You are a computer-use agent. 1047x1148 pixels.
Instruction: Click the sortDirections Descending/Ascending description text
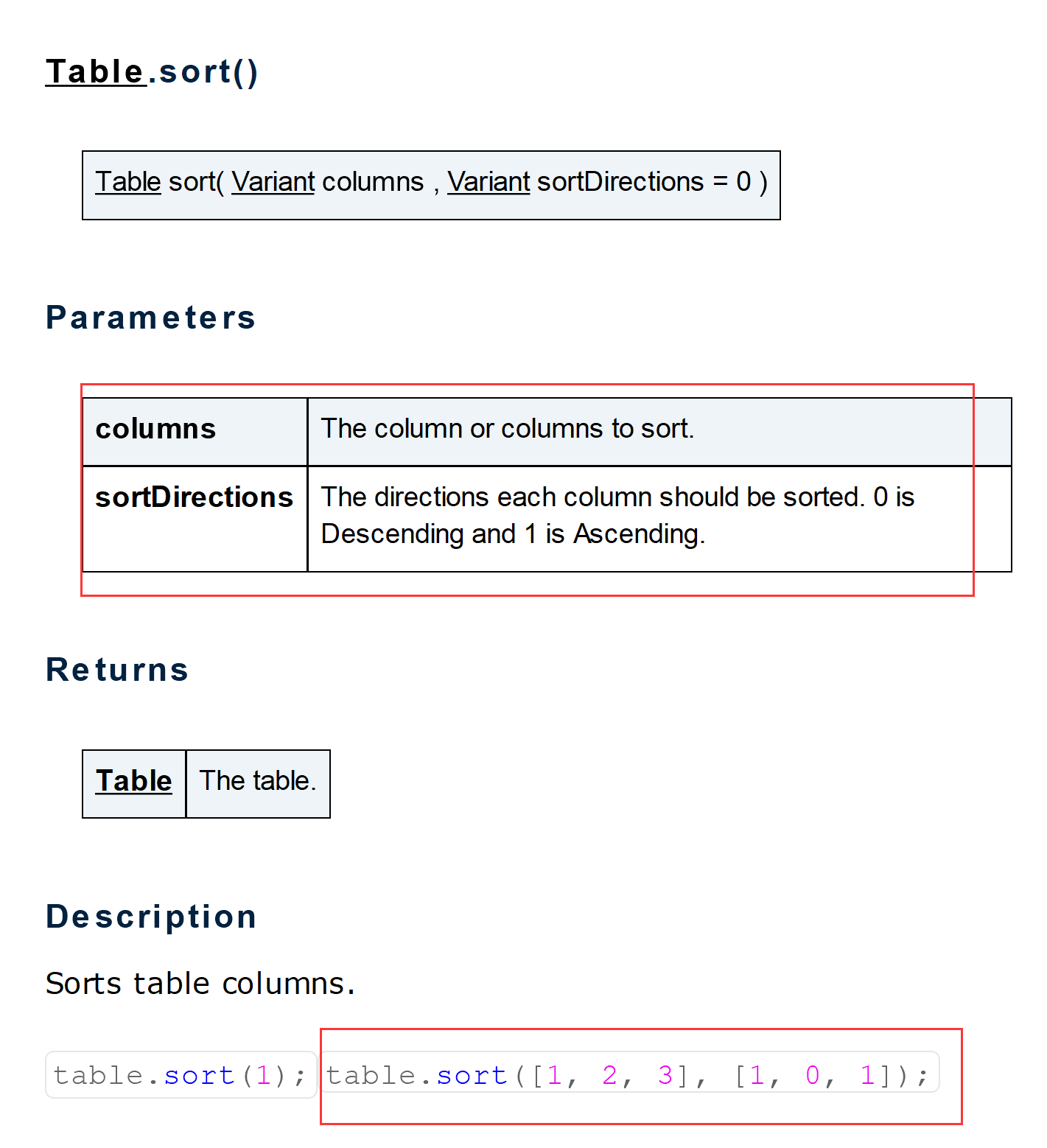(x=617, y=515)
